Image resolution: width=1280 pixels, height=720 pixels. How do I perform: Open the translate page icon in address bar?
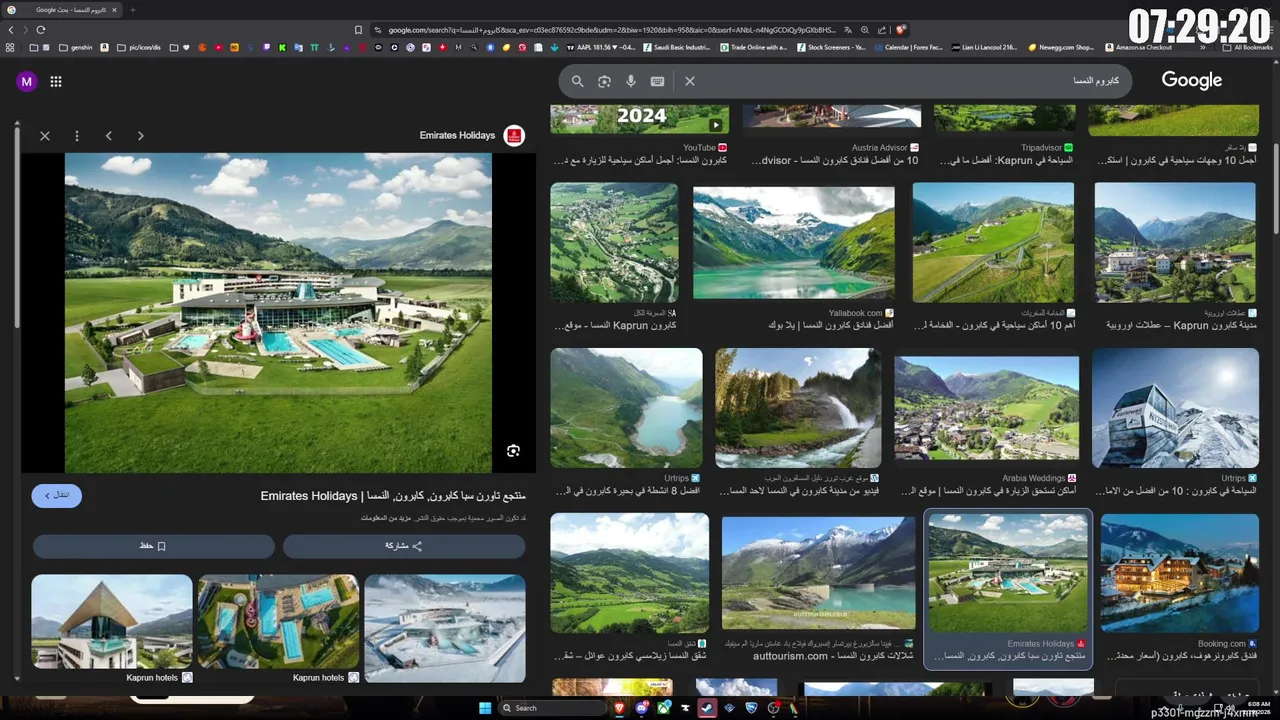click(x=848, y=30)
